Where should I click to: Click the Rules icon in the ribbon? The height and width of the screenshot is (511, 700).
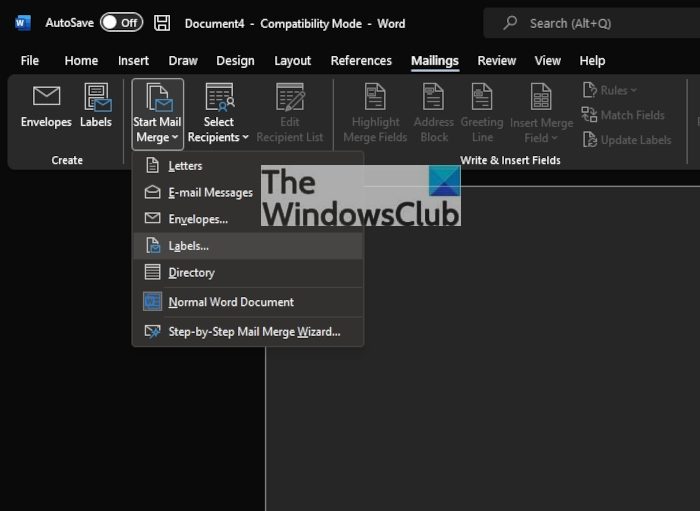pyautogui.click(x=589, y=90)
